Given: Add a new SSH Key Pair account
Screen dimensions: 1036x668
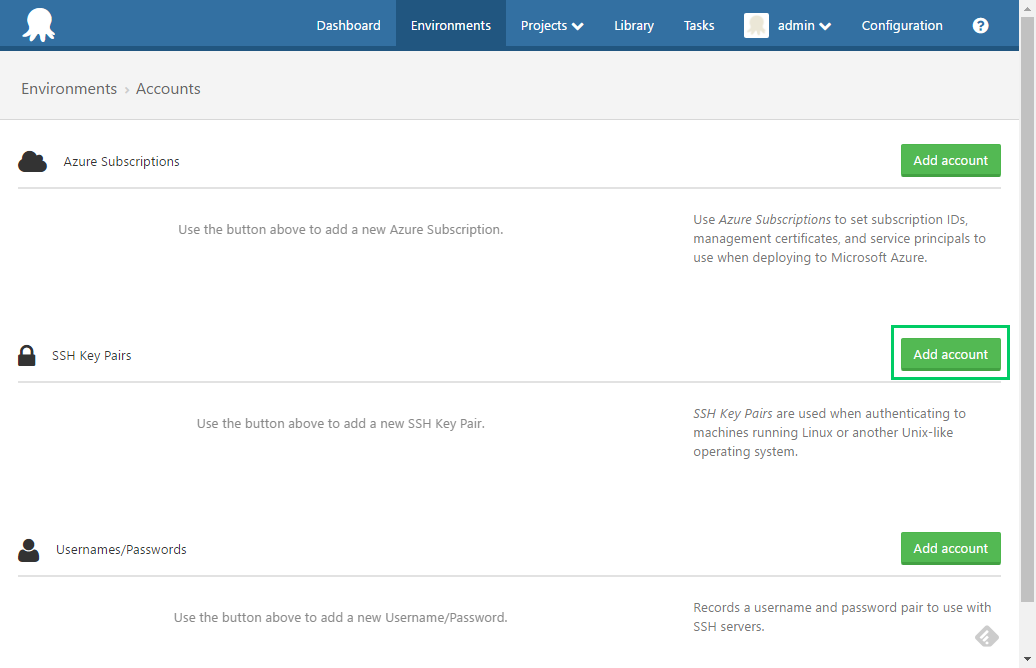Looking at the screenshot, I should (950, 355).
